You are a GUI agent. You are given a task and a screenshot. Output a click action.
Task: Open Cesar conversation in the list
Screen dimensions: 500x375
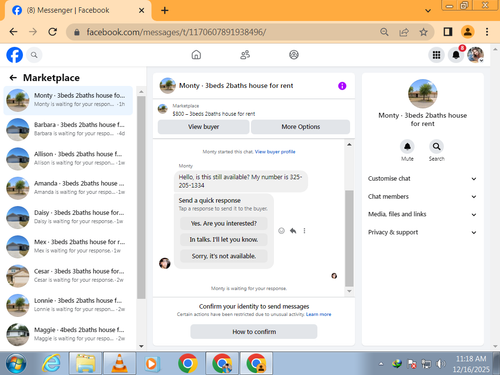point(68,276)
